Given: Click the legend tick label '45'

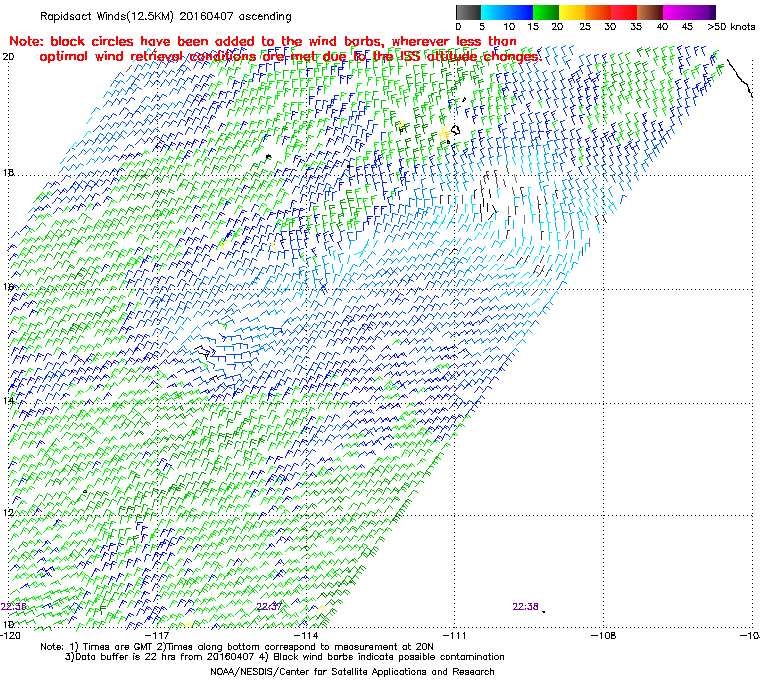Looking at the screenshot, I should [688, 27].
